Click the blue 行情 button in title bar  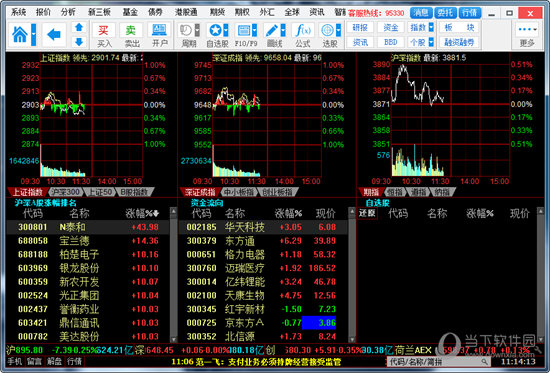(470, 13)
